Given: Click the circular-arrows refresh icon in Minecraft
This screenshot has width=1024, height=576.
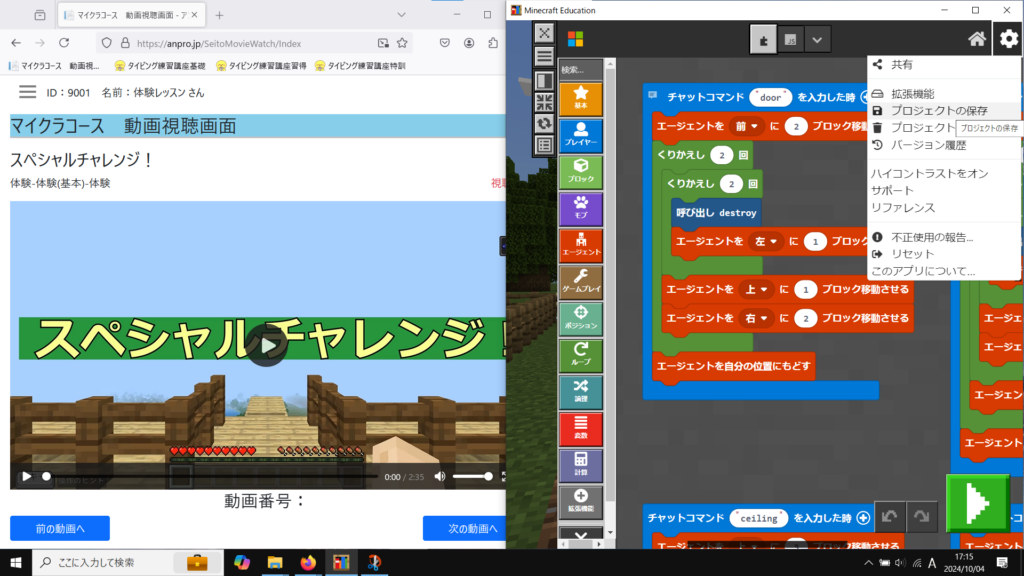Looking at the screenshot, I should point(544,123).
